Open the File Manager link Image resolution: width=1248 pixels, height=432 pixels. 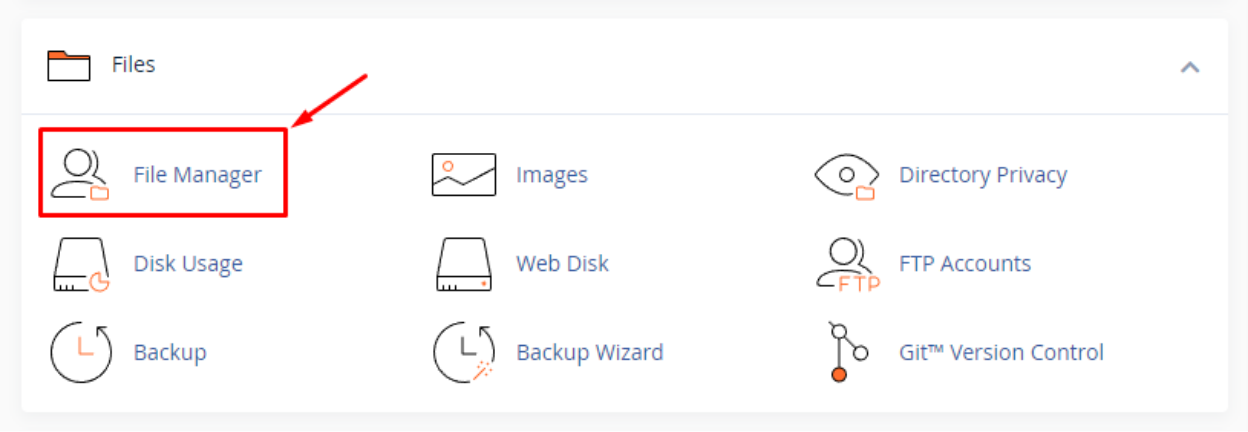[197, 175]
